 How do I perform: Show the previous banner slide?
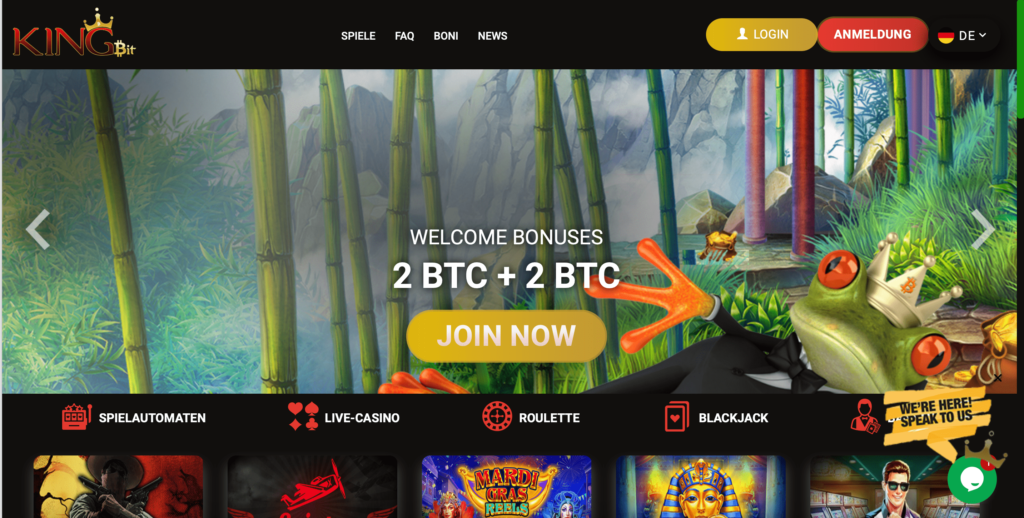(37, 229)
